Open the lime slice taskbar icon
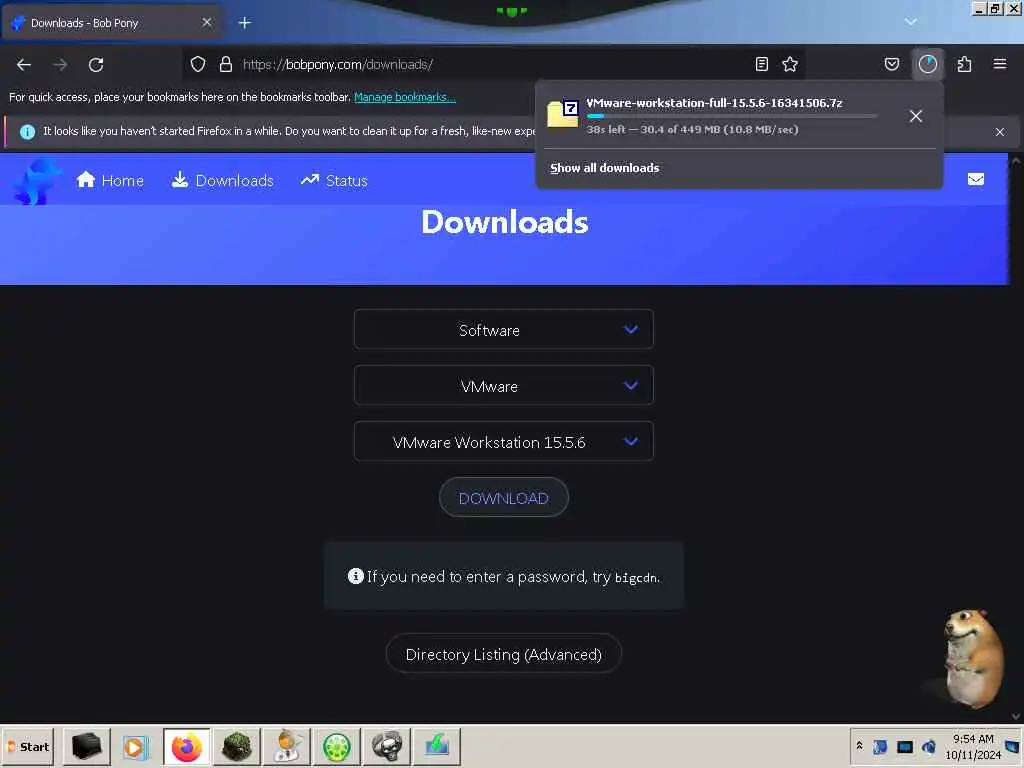1024x768 pixels. [337, 746]
